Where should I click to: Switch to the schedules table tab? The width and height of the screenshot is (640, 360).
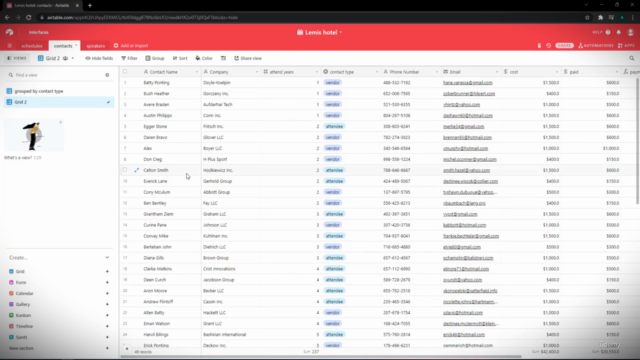click(x=32, y=46)
